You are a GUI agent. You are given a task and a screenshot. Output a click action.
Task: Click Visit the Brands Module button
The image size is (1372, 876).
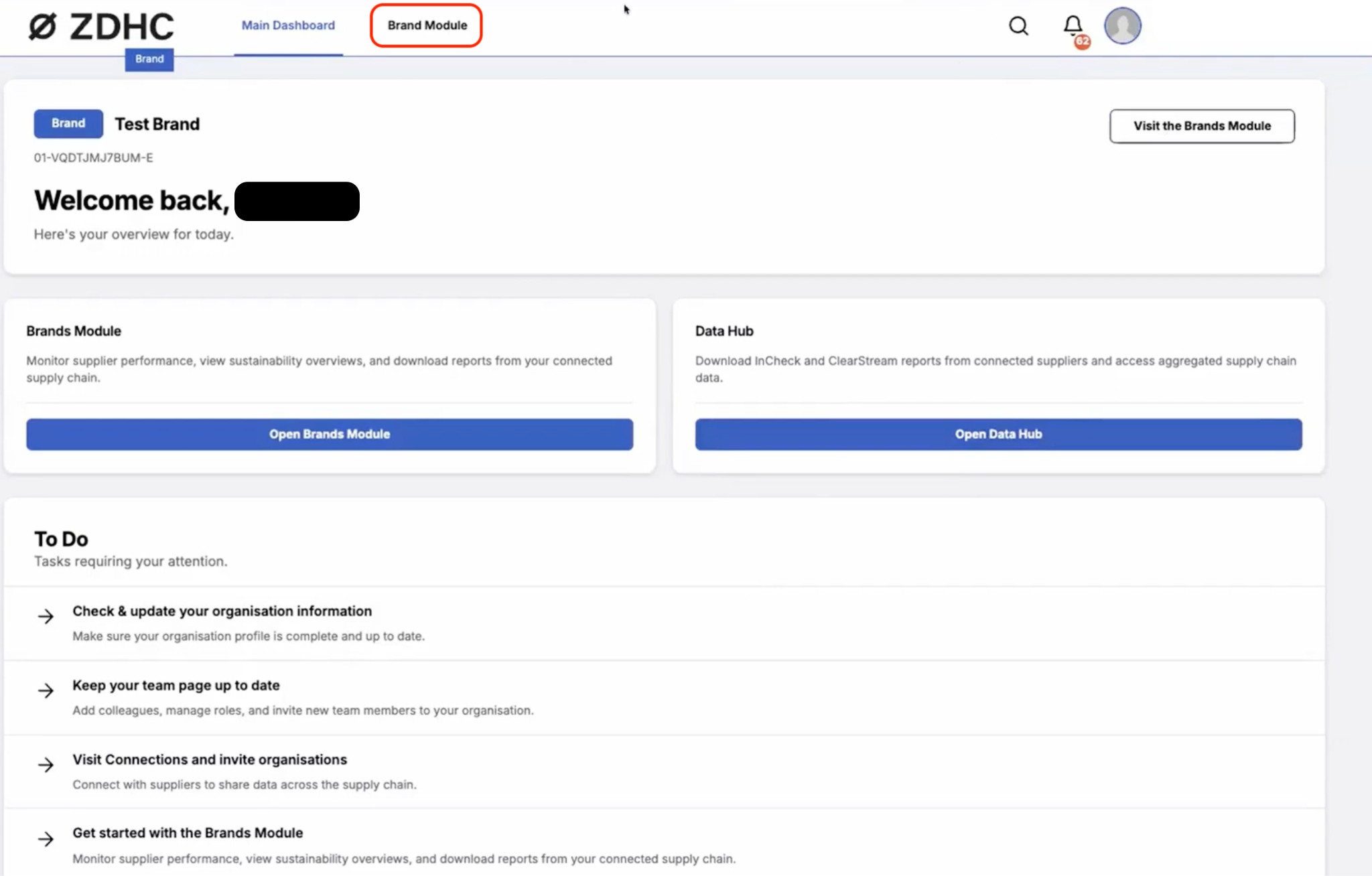pyautogui.click(x=1202, y=126)
